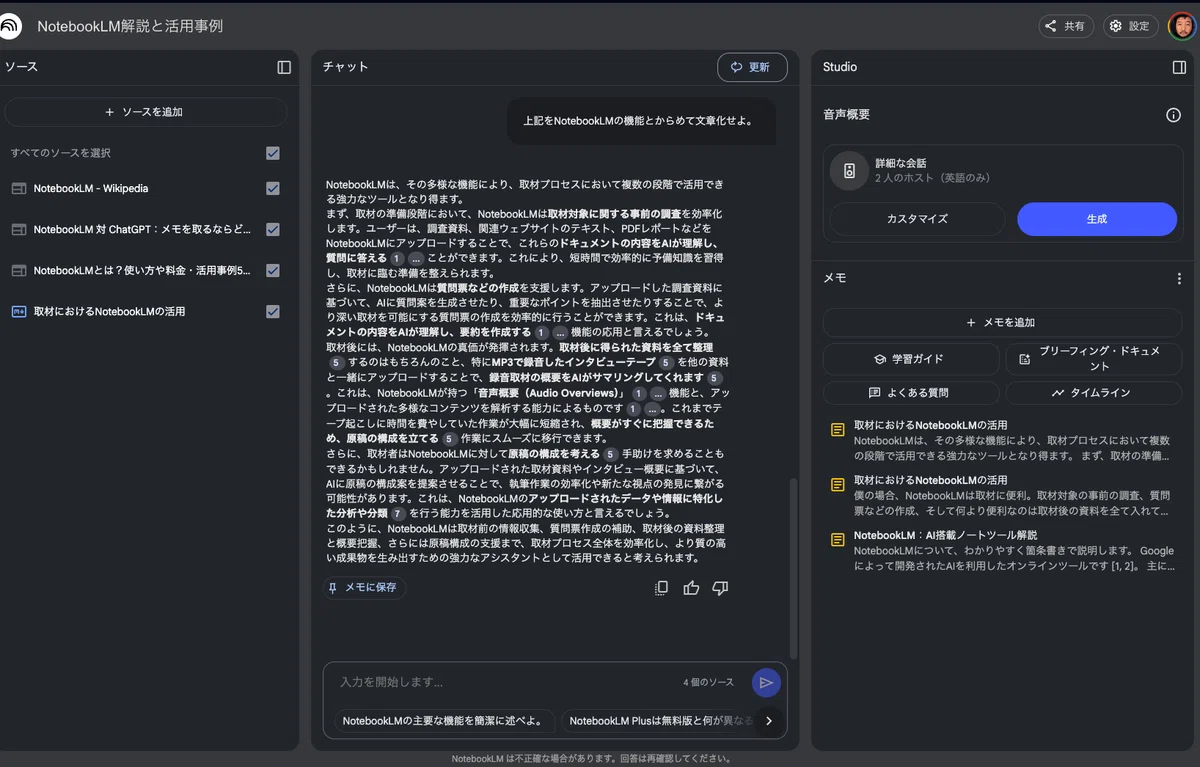
Task: Open the 学習ガイド option
Action: click(x=910, y=359)
